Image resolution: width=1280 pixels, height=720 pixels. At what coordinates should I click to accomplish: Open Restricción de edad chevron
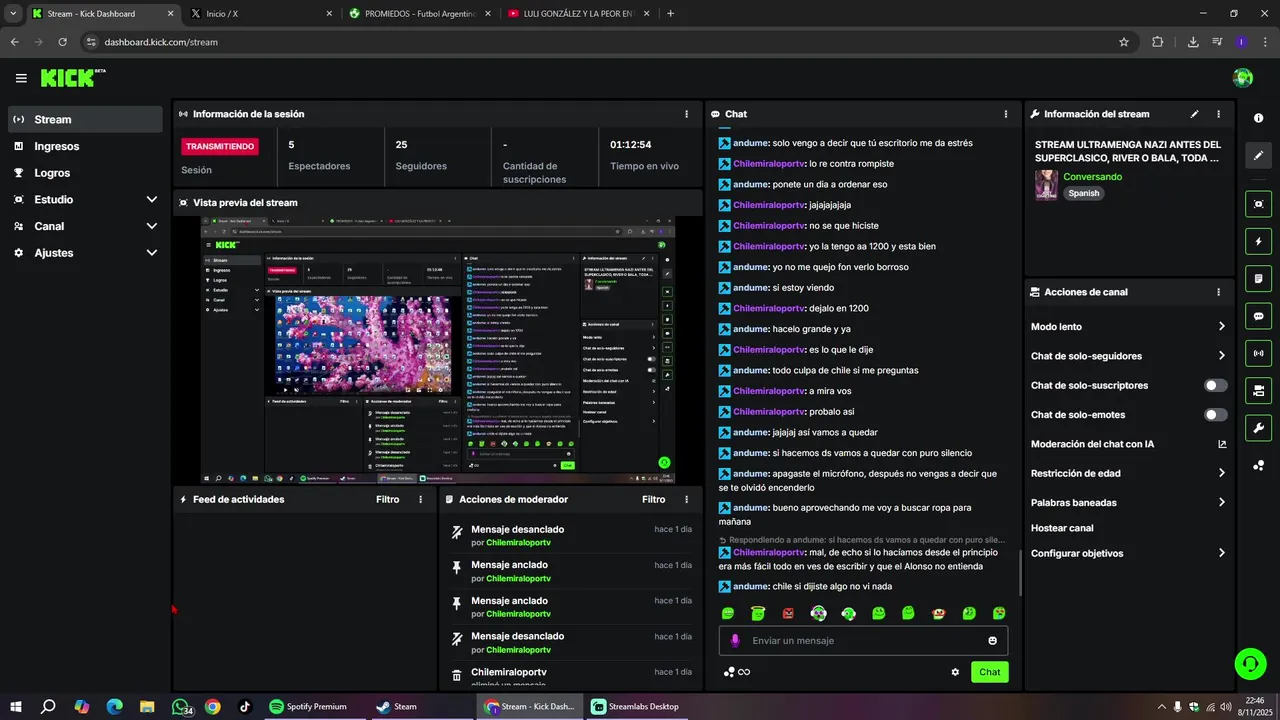1221,473
